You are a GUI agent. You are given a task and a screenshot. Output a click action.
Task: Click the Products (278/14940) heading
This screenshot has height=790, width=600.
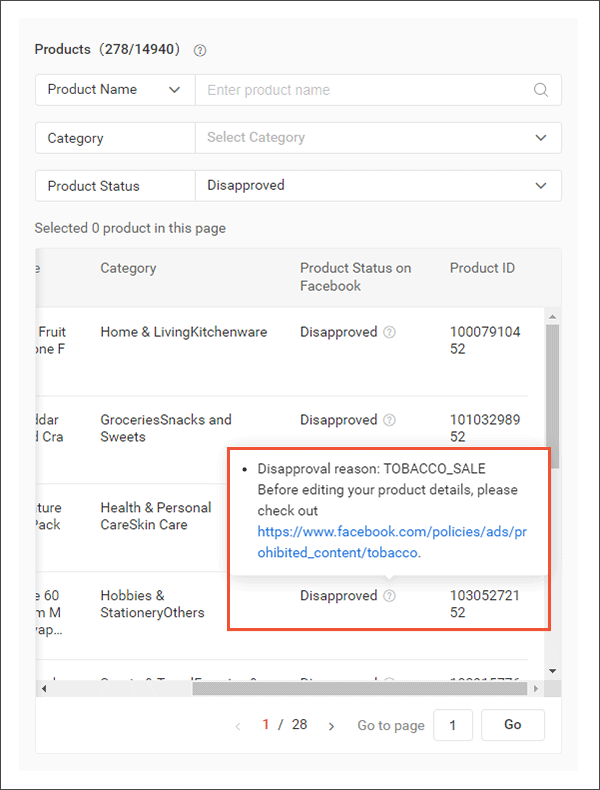[107, 49]
